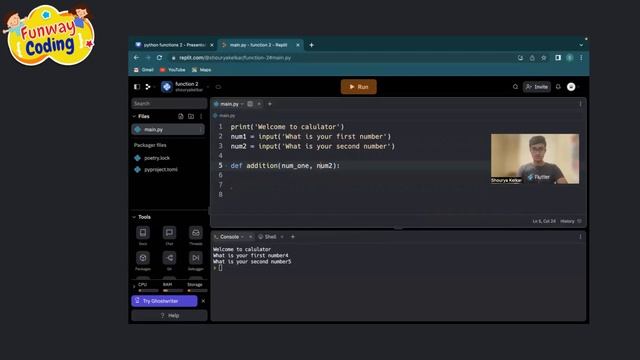This screenshot has width=640, height=360.
Task: Close the Console tab
Action: [251, 237]
